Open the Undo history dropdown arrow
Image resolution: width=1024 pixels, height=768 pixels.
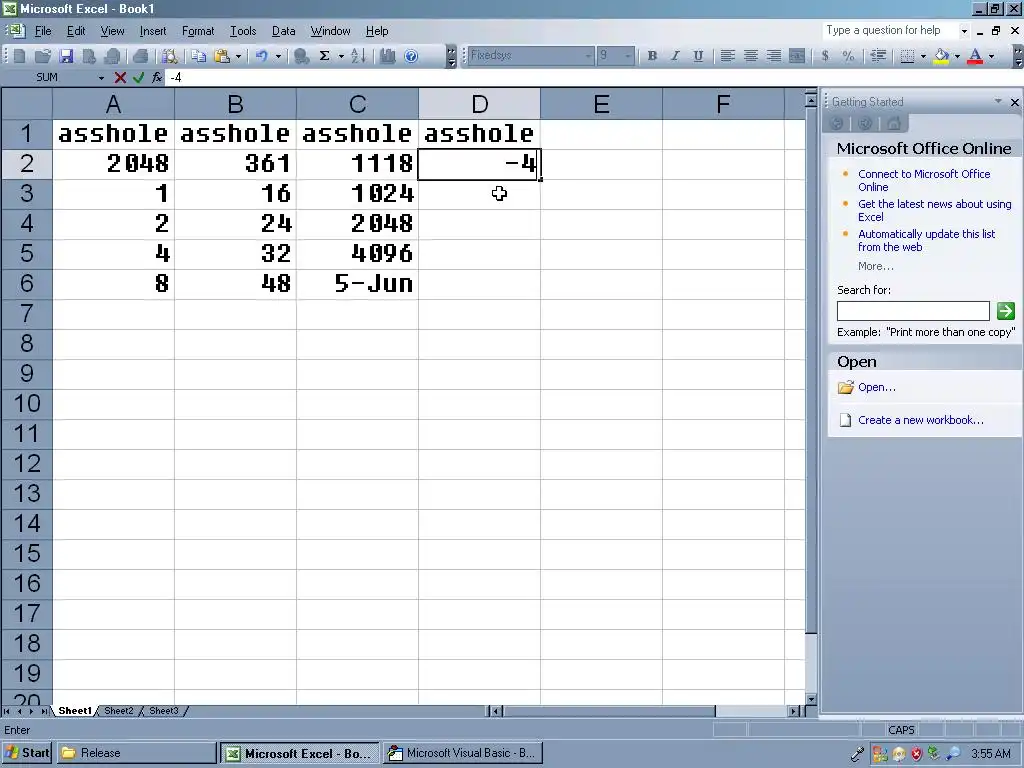tap(278, 56)
